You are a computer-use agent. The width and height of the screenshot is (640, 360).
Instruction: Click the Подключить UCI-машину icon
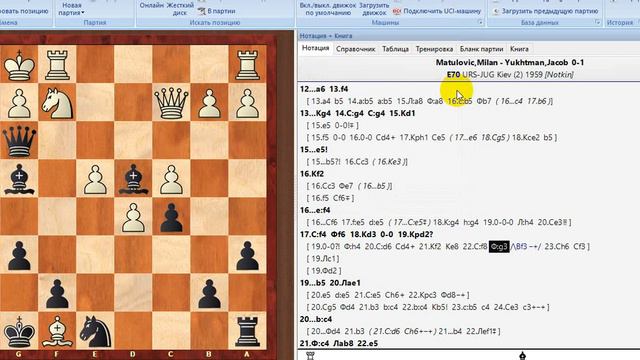[397, 11]
